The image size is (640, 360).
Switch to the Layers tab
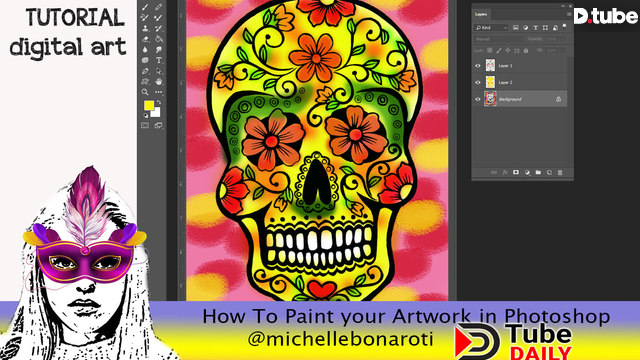pyautogui.click(x=481, y=14)
